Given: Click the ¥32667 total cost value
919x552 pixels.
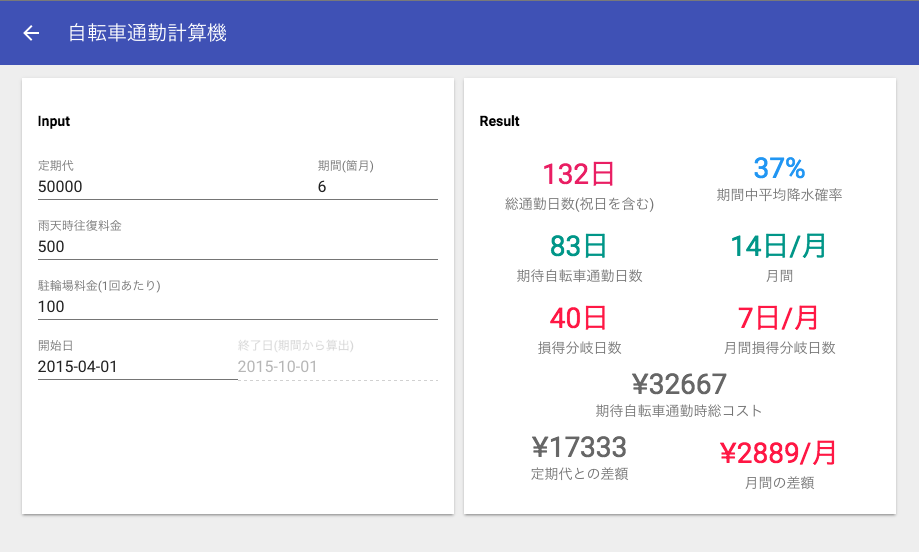Looking at the screenshot, I should (x=679, y=384).
